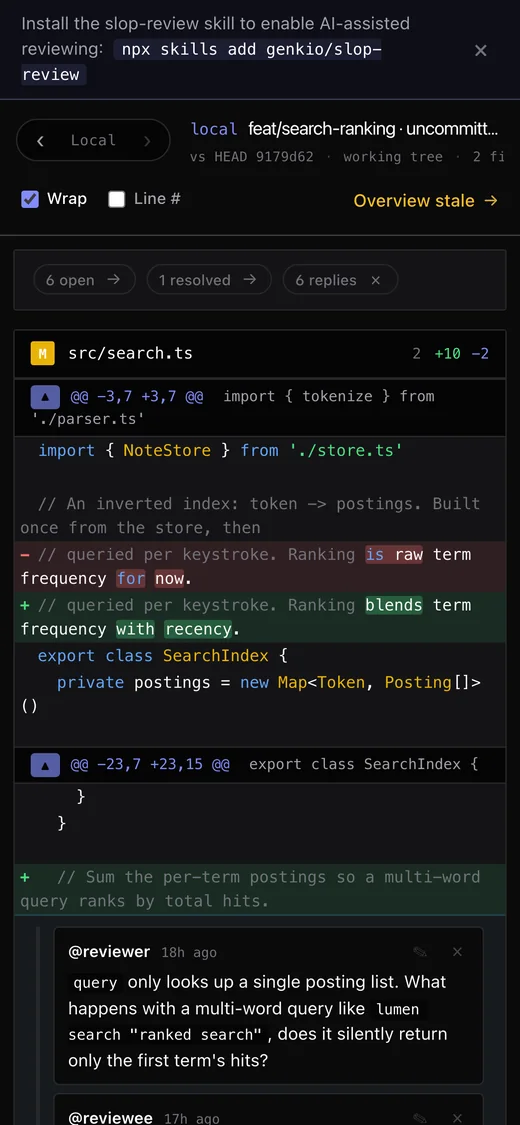Open the Local source selector
Screen dimensions: 520x1125
[x=93, y=141]
